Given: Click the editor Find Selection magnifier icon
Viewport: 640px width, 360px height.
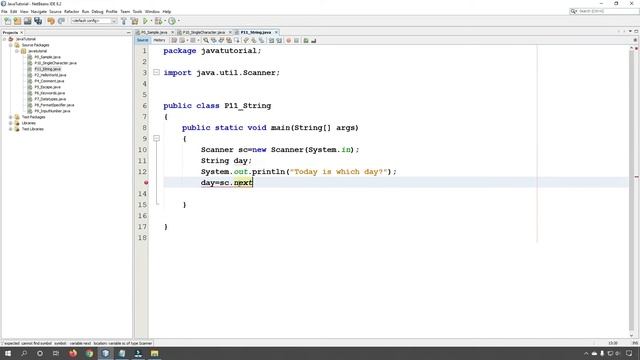Looking at the screenshot, I should (206, 40).
